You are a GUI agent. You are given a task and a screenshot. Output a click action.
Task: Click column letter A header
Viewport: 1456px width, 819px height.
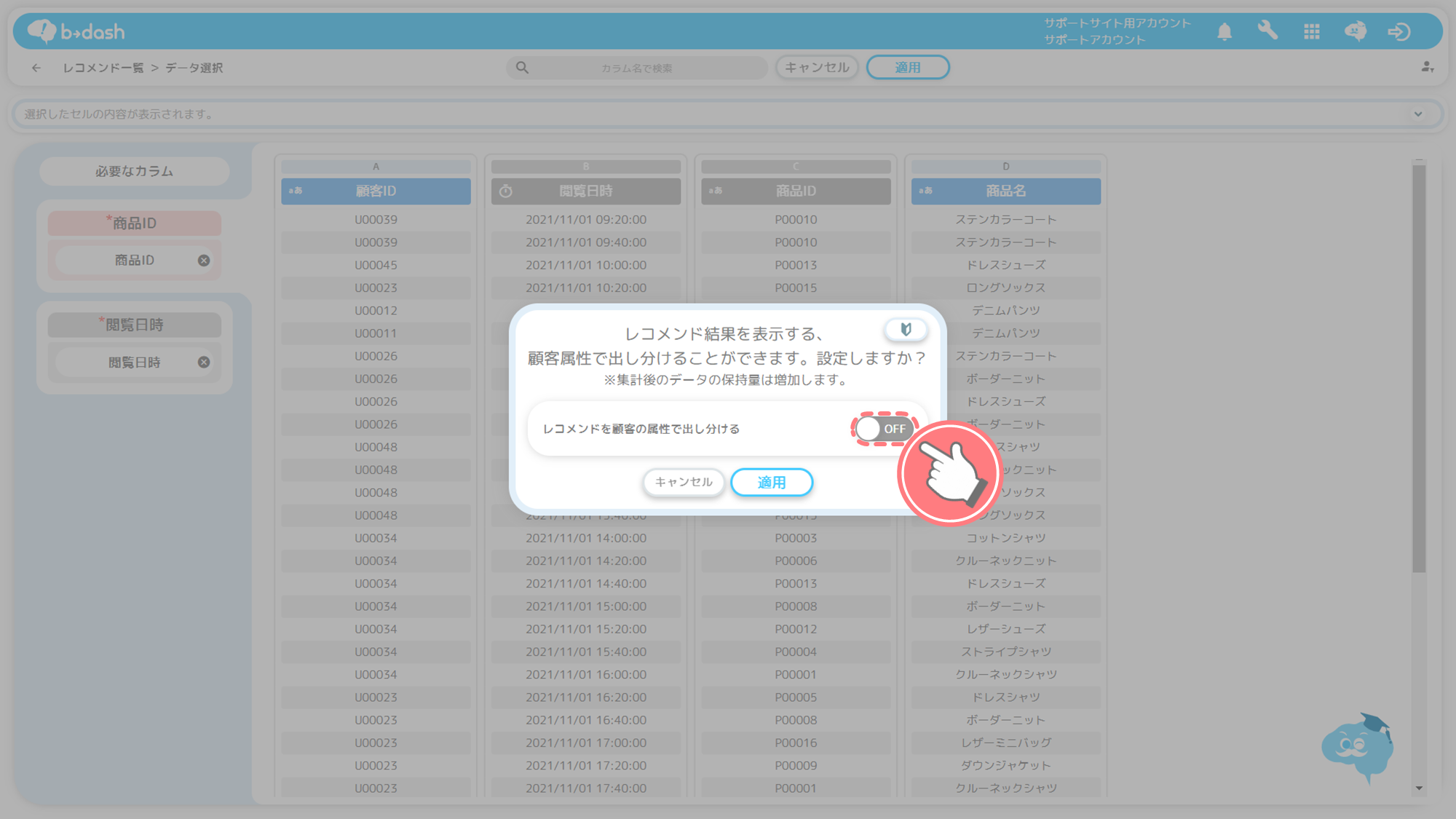click(x=376, y=167)
